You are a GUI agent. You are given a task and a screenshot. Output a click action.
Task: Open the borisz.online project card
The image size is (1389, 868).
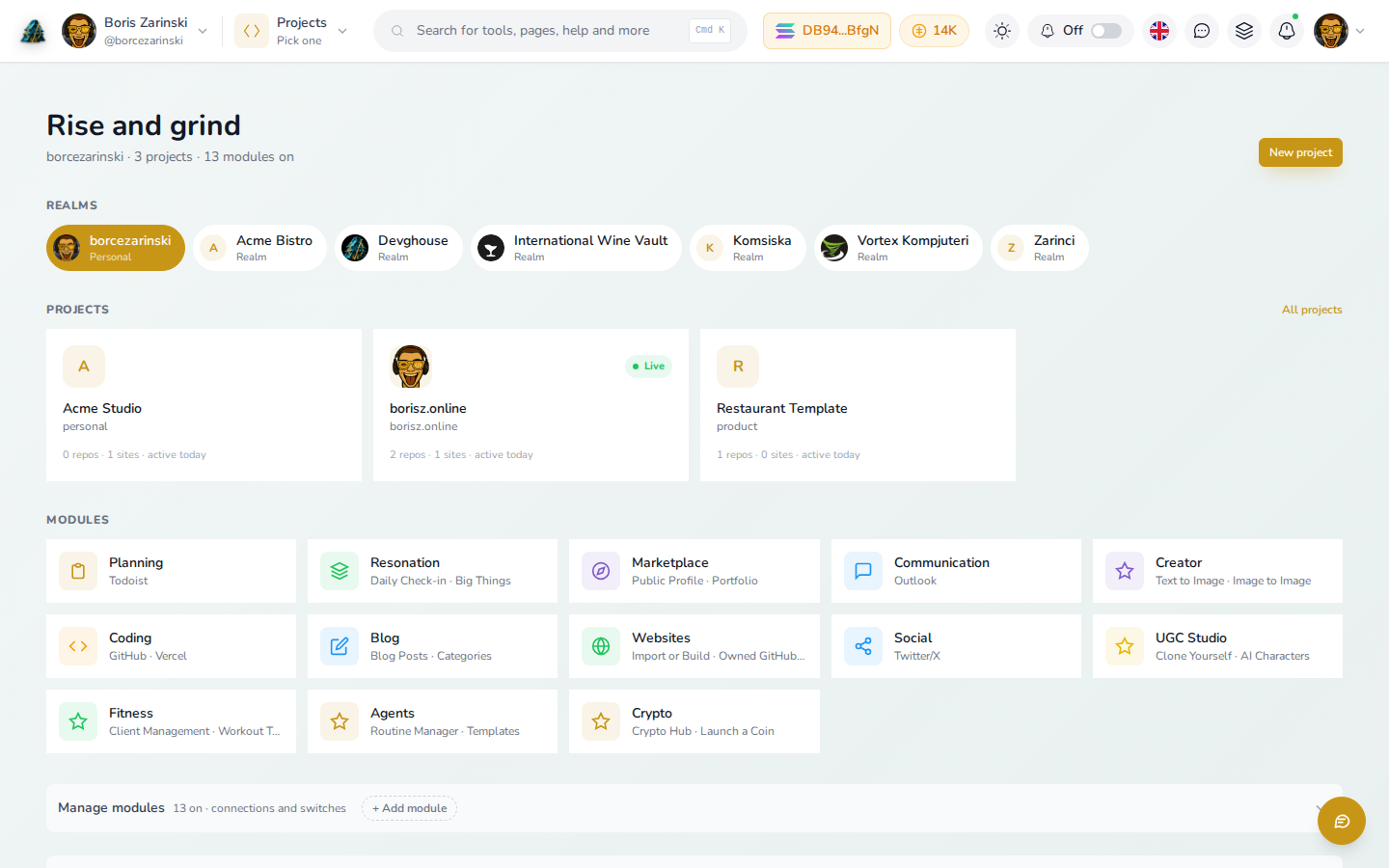pyautogui.click(x=531, y=405)
